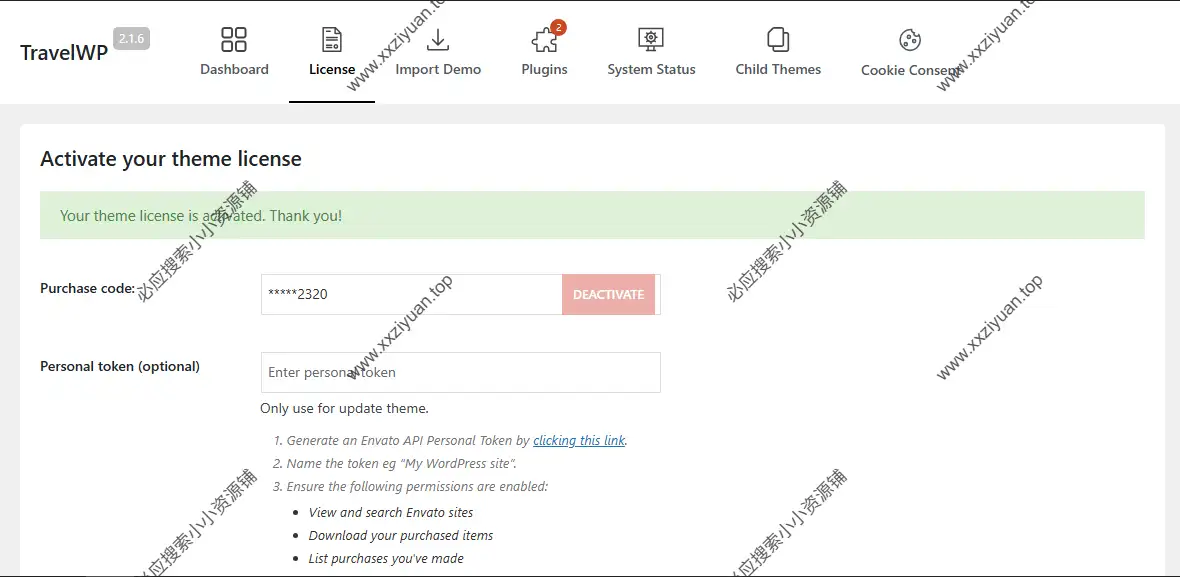Click the Dashboard grid icon
This screenshot has height=577, width=1180.
[234, 39]
